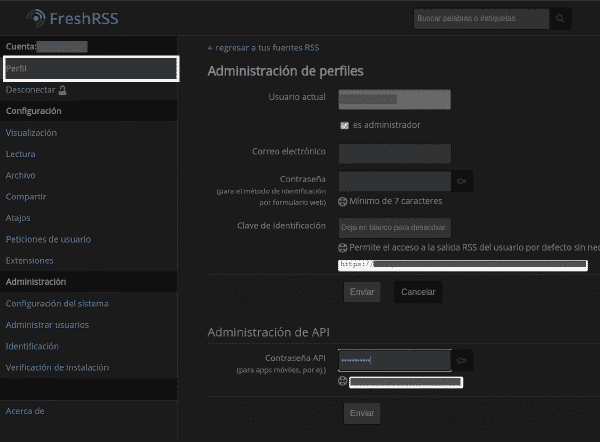Click the Administración de perfiles heading

(x=285, y=71)
